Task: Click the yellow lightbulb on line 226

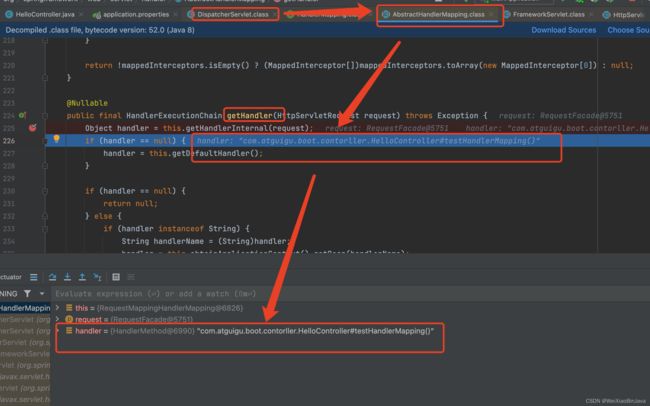Action: [x=56, y=139]
